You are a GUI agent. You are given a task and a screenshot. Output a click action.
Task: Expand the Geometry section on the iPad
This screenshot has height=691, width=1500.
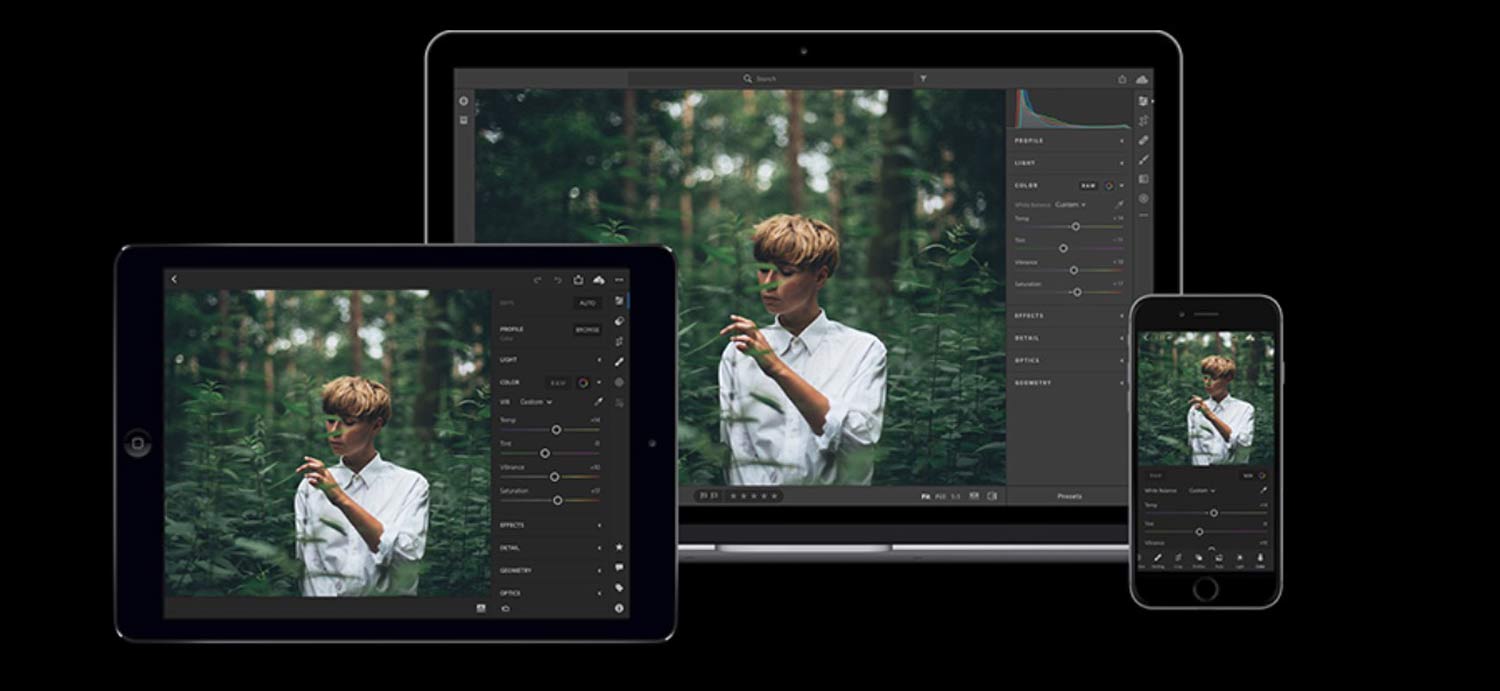pos(517,570)
